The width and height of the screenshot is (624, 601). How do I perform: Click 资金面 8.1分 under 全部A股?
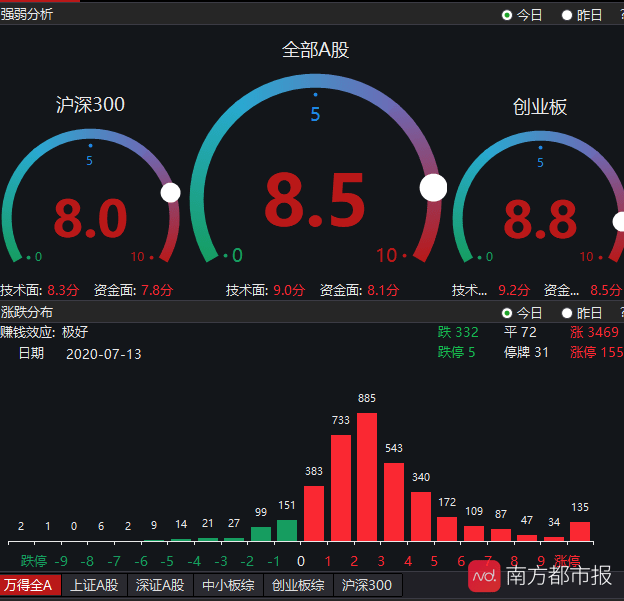click(359, 290)
